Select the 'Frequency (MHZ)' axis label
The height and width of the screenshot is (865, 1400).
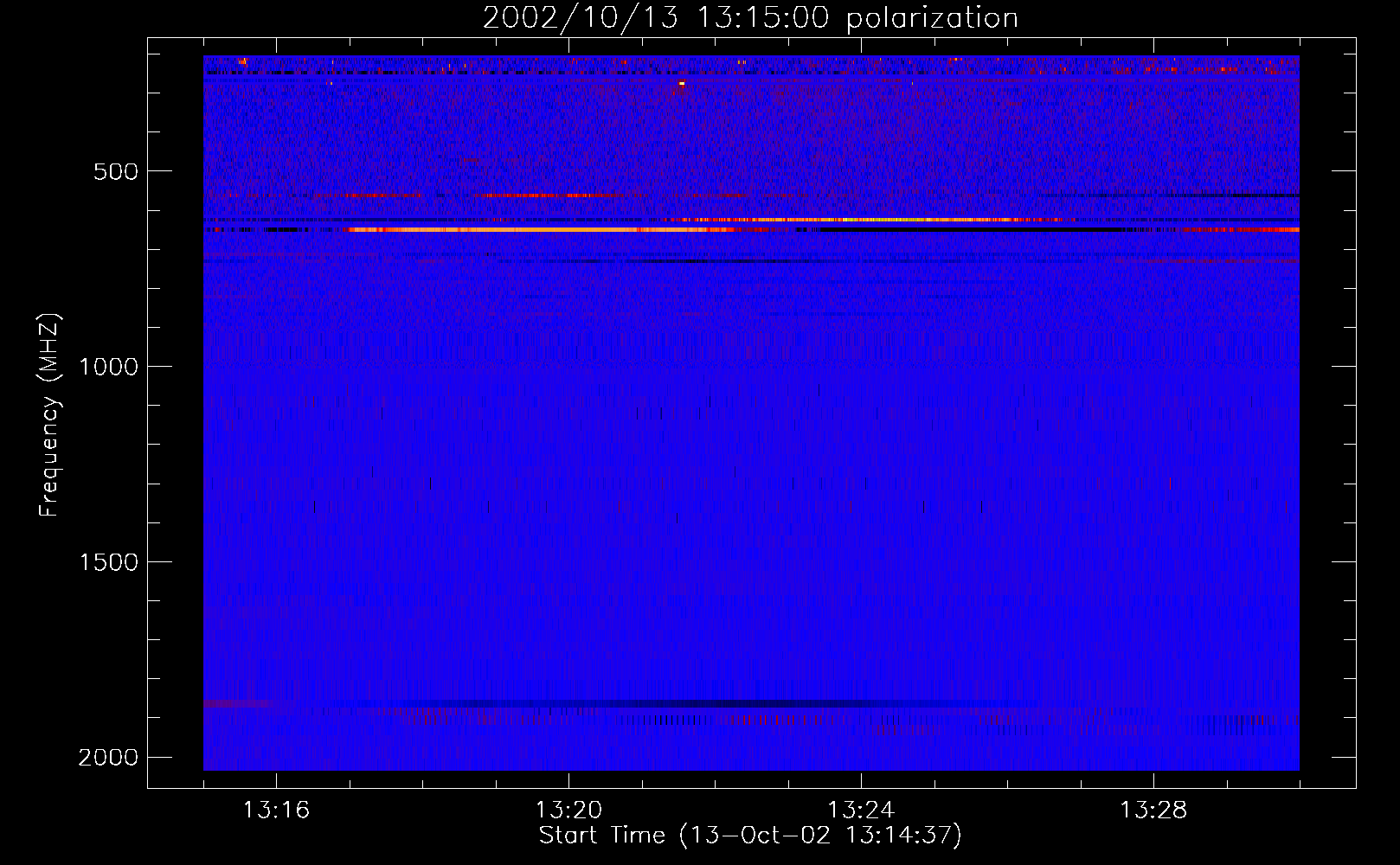click(49, 415)
